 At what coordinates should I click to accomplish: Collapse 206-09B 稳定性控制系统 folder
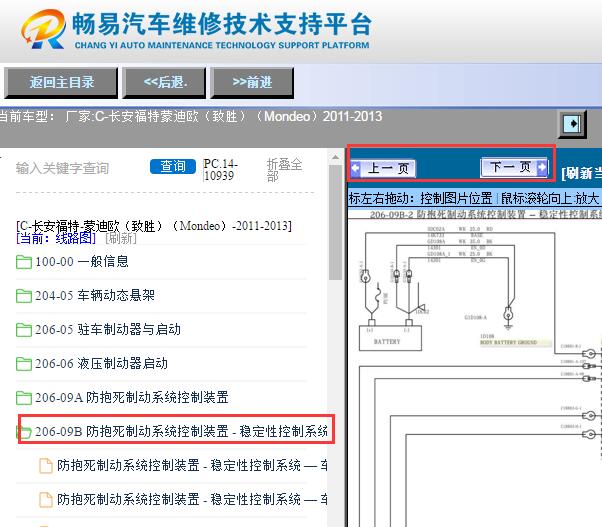181,431
